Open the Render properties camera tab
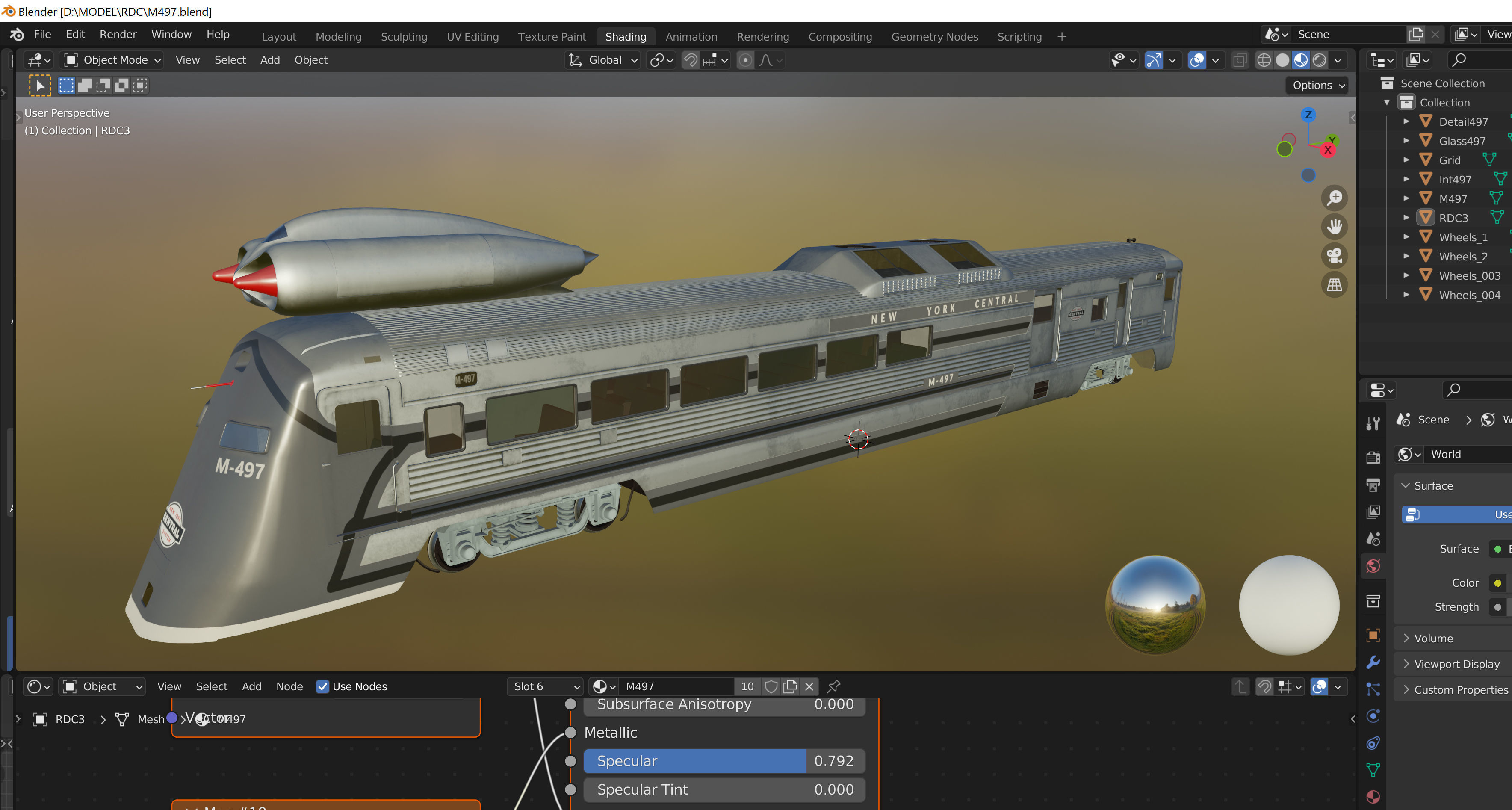 tap(1373, 458)
